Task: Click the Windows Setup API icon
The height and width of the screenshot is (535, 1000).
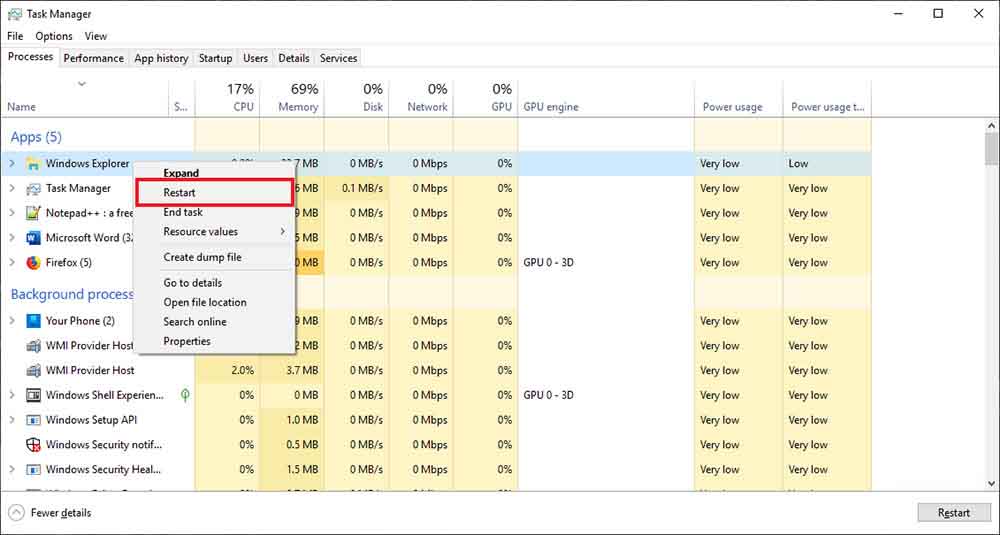Action: tap(33, 420)
